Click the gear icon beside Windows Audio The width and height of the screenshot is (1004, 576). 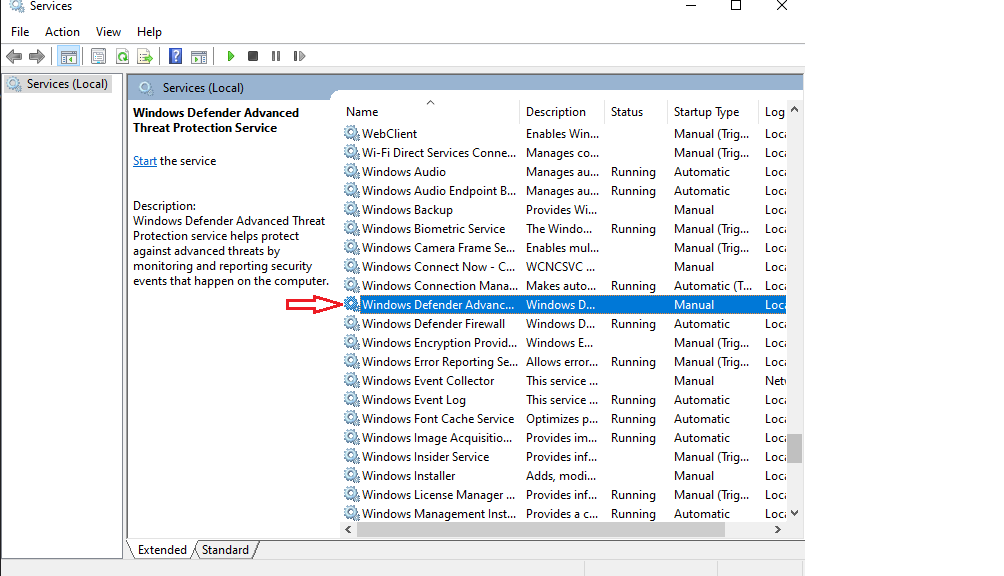pyautogui.click(x=352, y=171)
